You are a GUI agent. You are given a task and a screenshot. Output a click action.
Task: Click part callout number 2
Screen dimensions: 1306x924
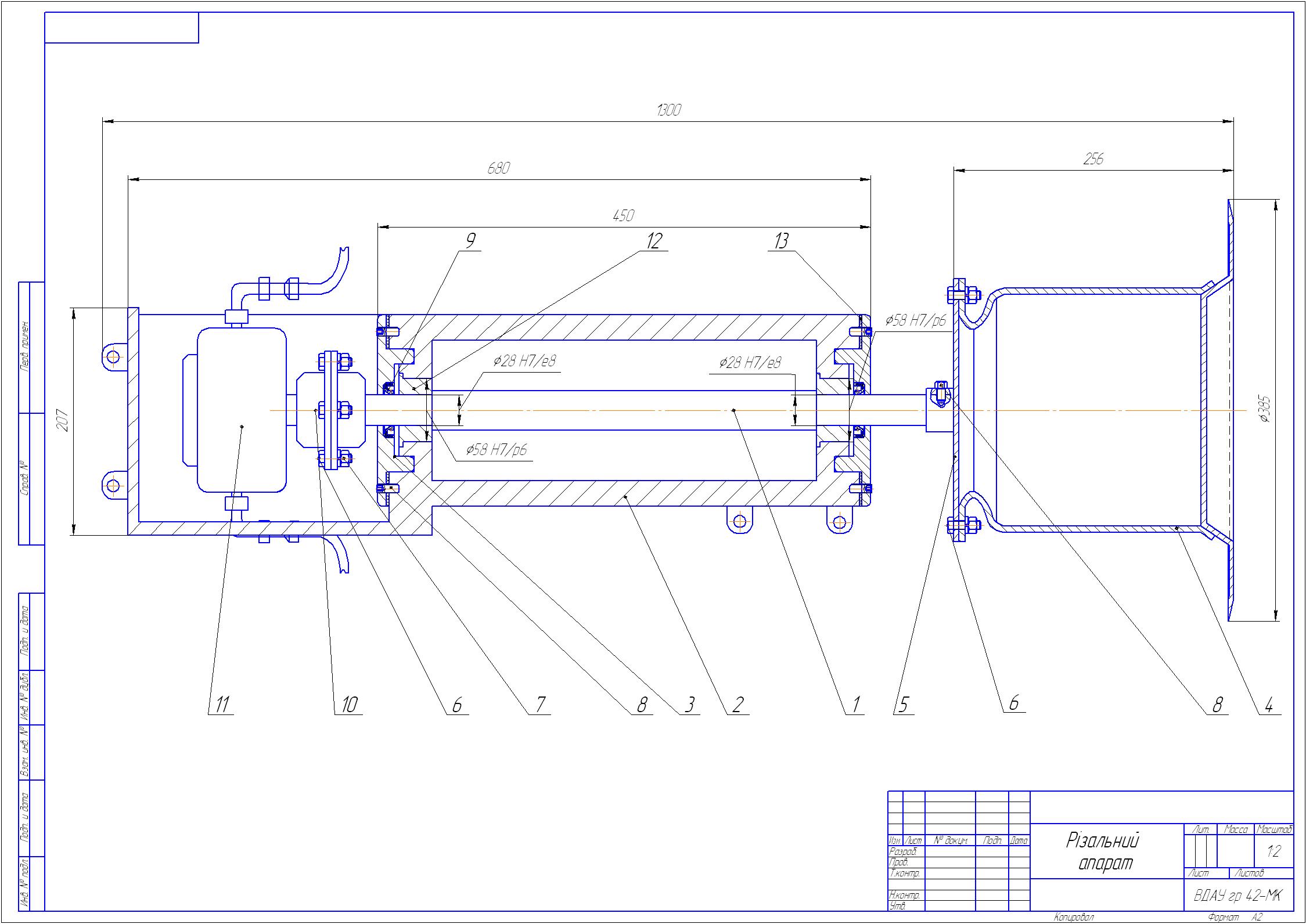737,705
